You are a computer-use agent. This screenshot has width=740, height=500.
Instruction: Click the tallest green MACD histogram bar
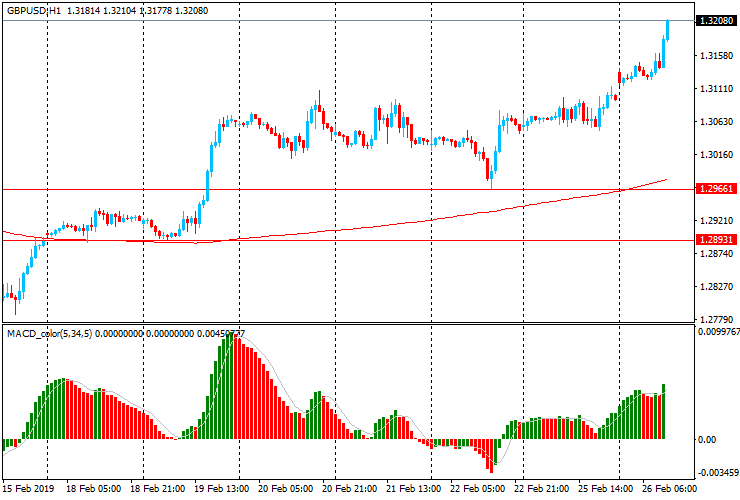[231, 386]
